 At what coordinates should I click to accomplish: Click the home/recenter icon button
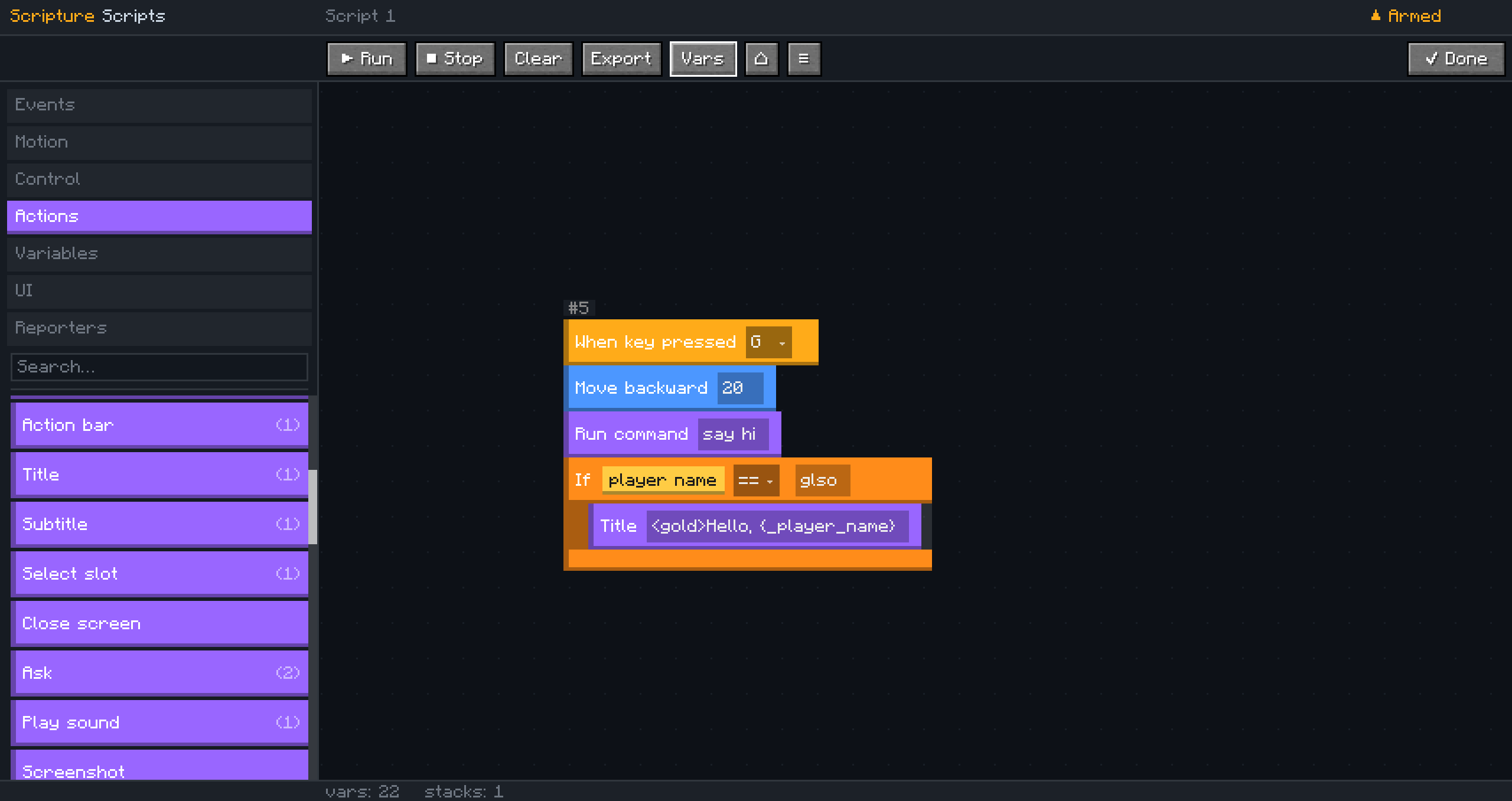click(x=761, y=58)
